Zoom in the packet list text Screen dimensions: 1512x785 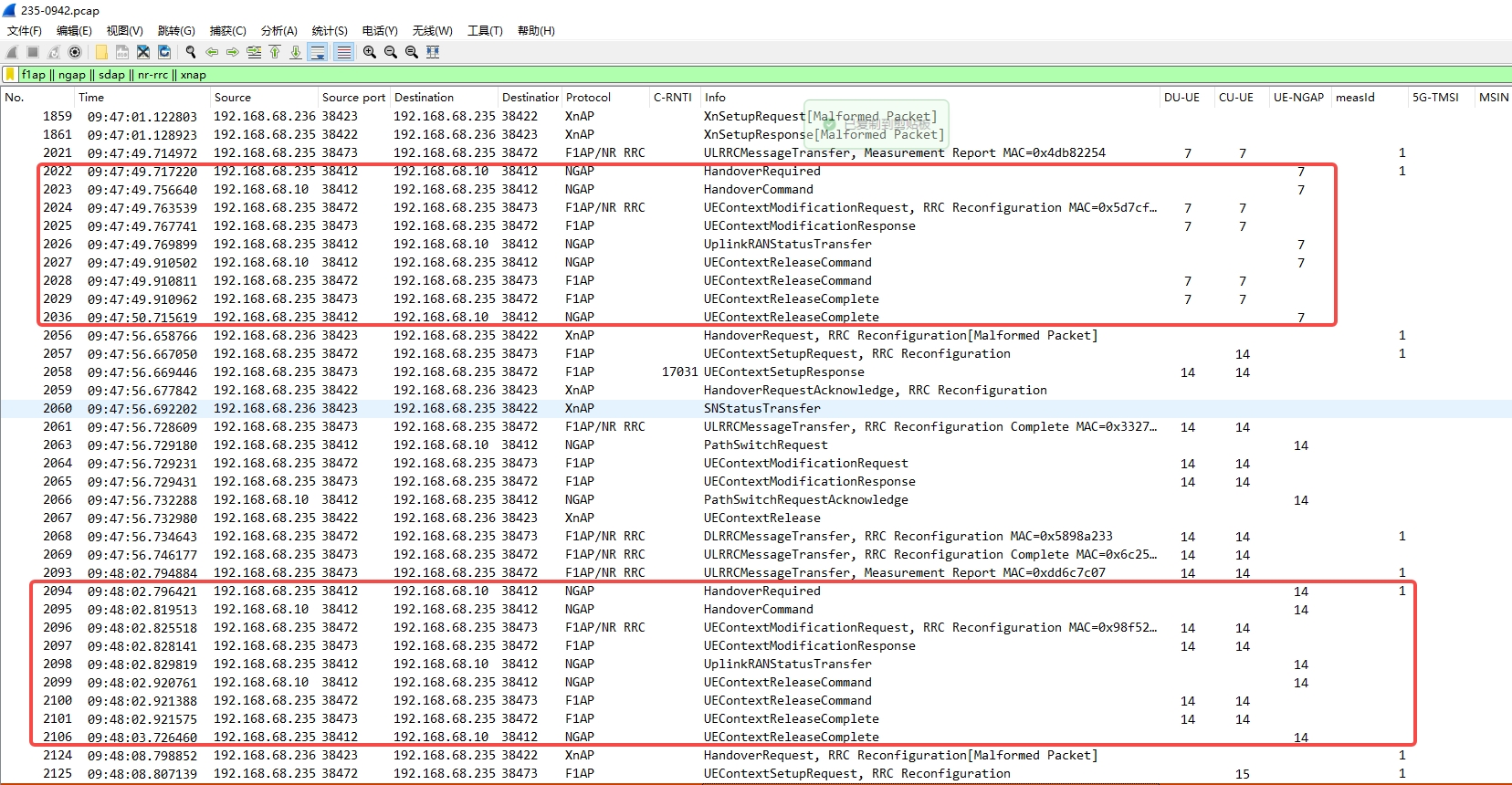[370, 52]
